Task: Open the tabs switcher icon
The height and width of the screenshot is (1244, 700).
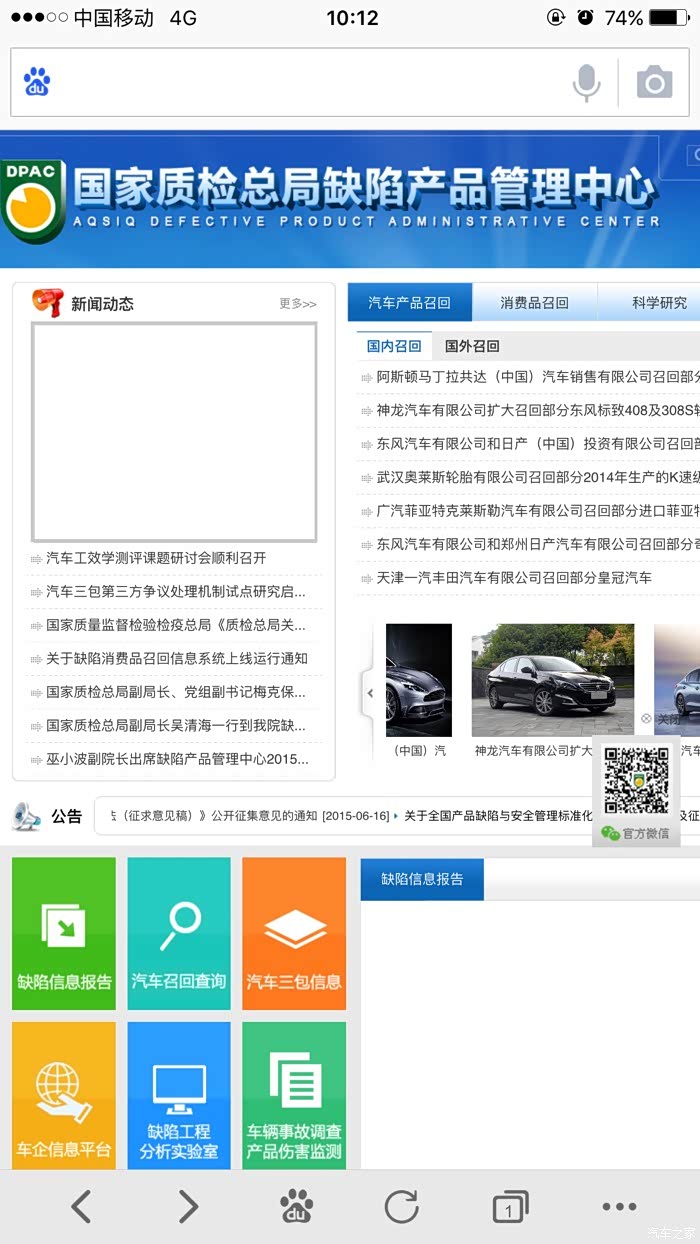Action: pyautogui.click(x=510, y=1207)
